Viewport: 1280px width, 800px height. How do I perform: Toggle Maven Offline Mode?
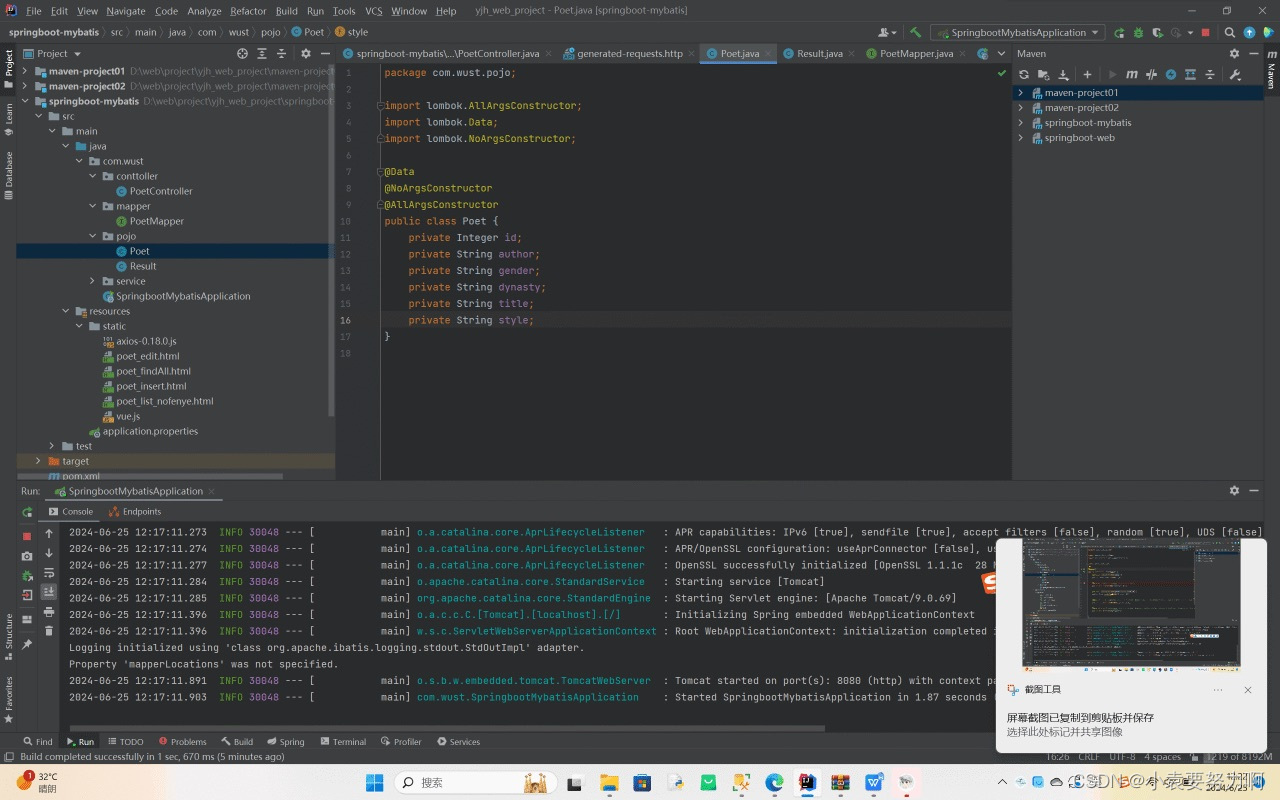click(1151, 74)
